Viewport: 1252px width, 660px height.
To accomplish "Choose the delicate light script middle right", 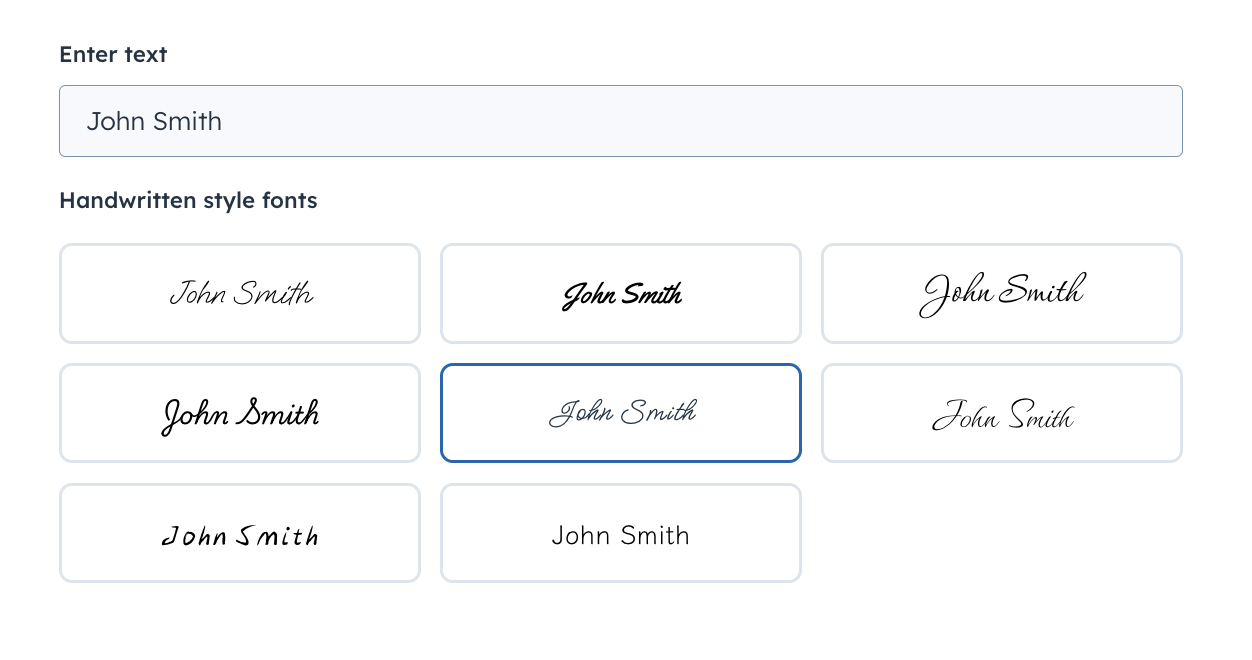I will 1001,413.
